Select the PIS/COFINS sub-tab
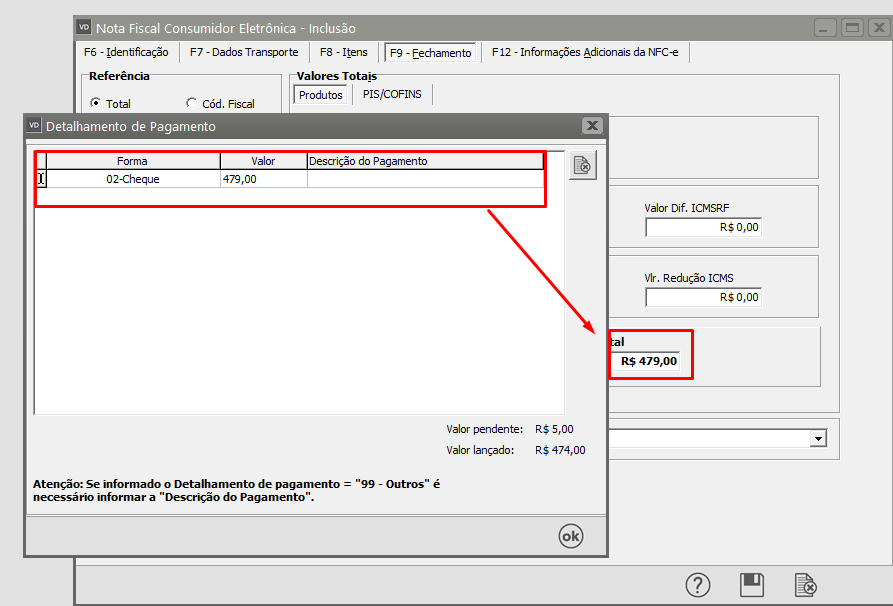The height and width of the screenshot is (606, 893). pyautogui.click(x=392, y=95)
